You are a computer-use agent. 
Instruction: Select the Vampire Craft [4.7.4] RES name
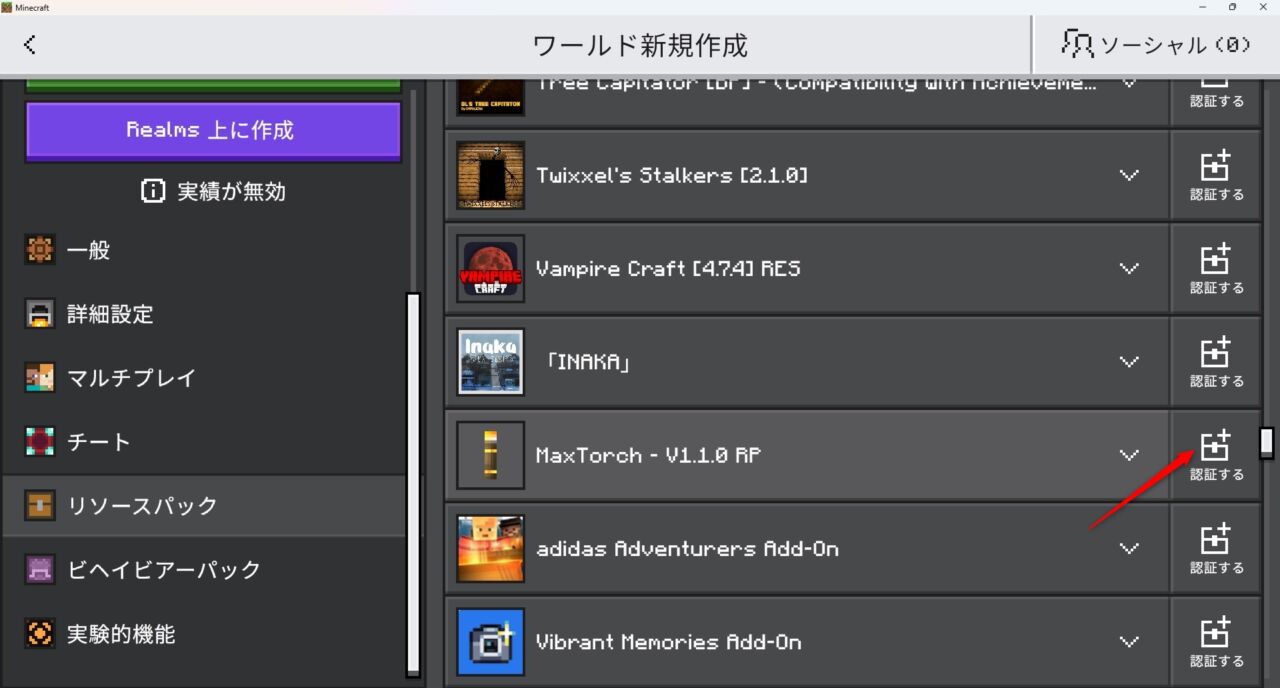pos(668,269)
